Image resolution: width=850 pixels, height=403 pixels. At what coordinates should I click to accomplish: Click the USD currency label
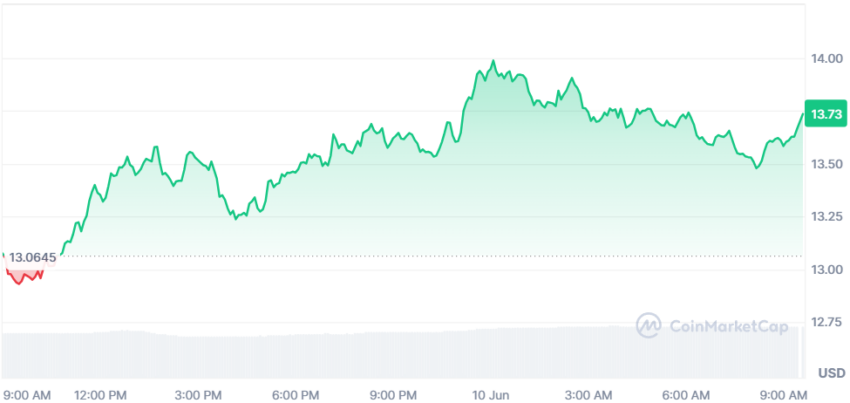[832, 373]
